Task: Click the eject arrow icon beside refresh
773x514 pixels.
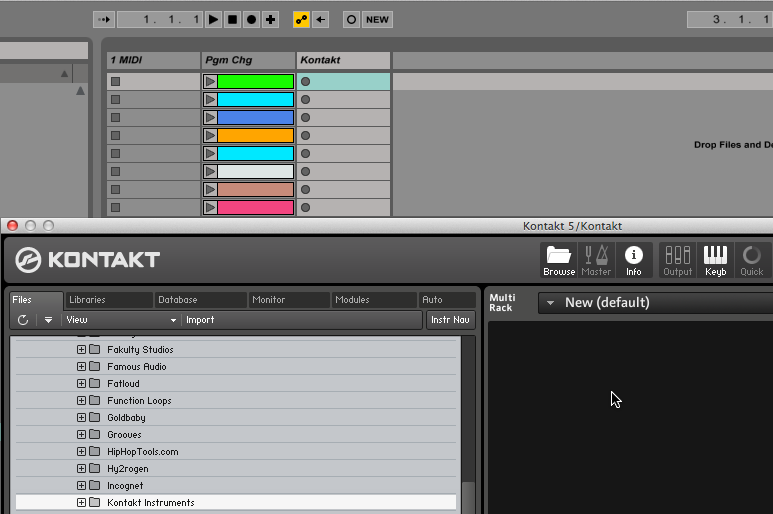Action: coord(48,320)
